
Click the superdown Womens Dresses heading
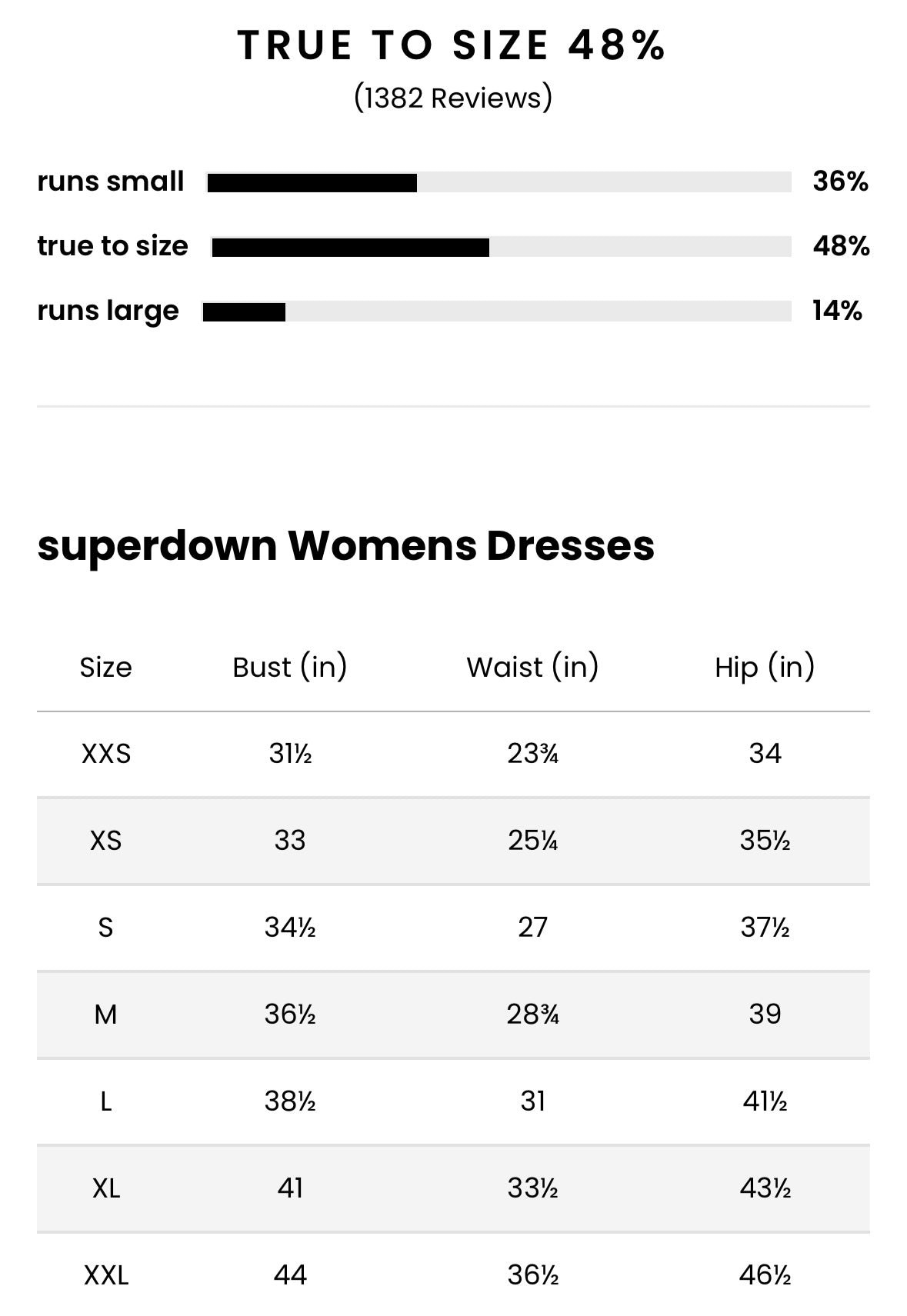point(345,545)
